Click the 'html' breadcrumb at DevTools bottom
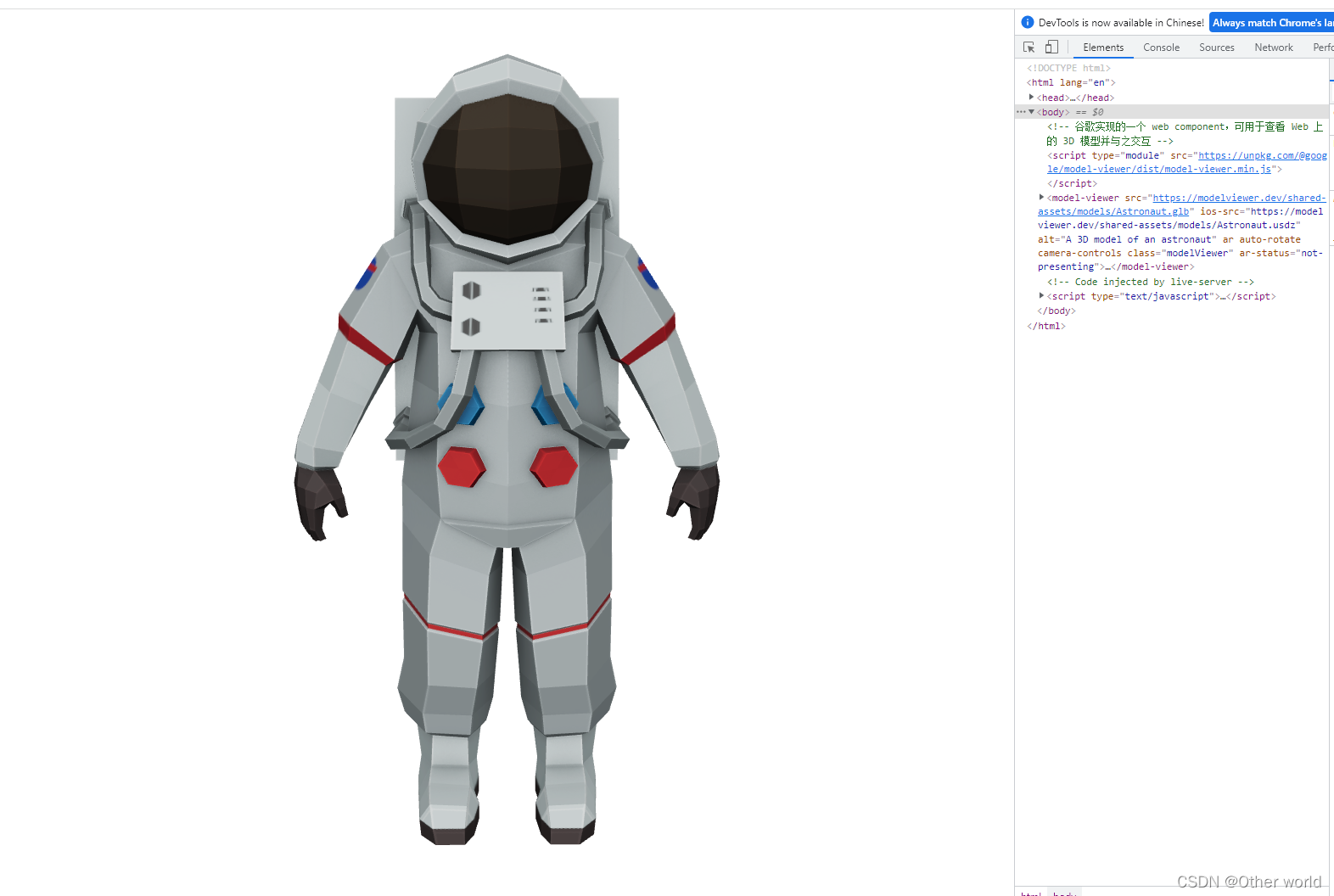Screen dimensions: 1334x896 point(1031,893)
